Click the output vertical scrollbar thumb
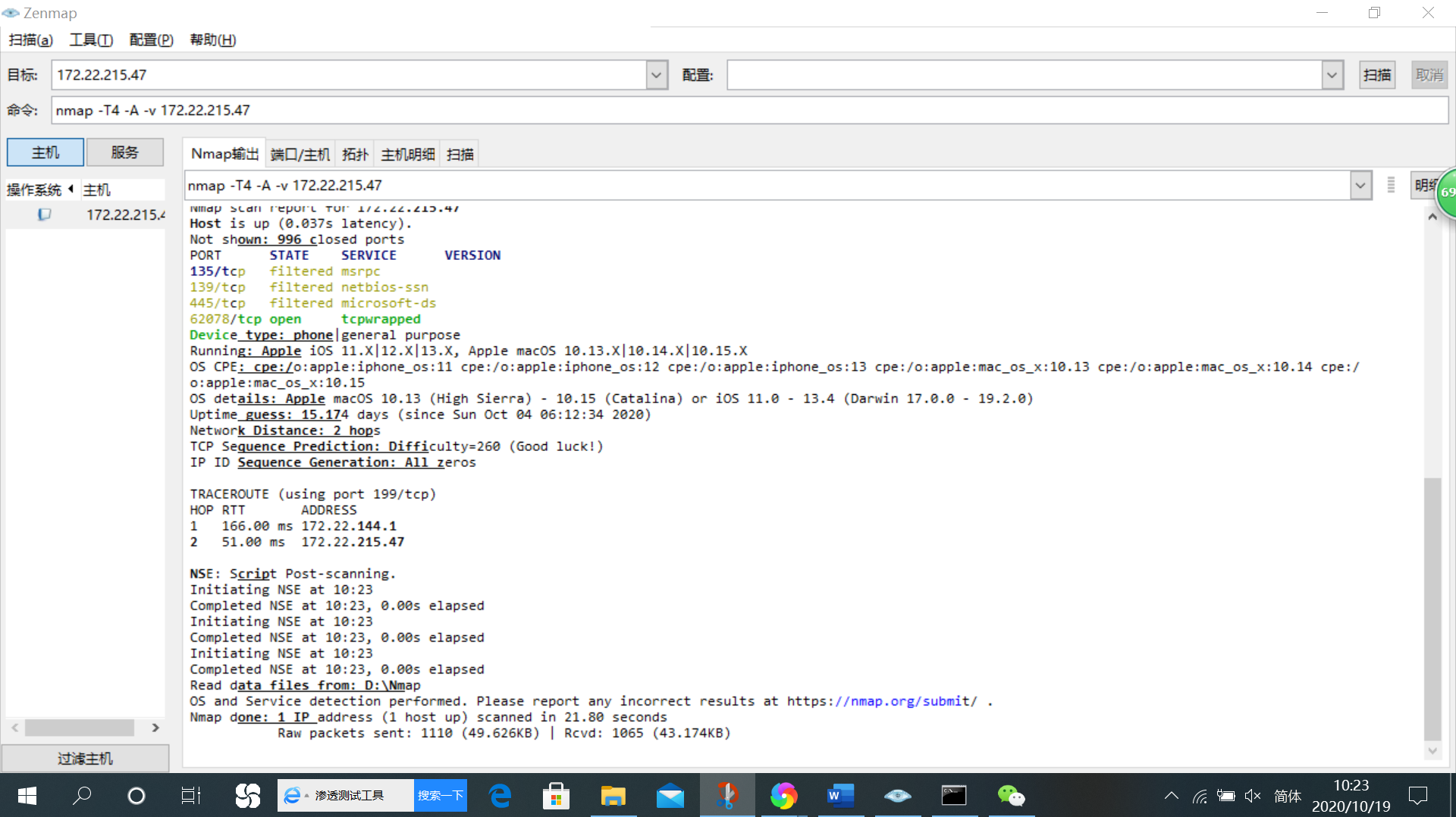 (x=1432, y=609)
